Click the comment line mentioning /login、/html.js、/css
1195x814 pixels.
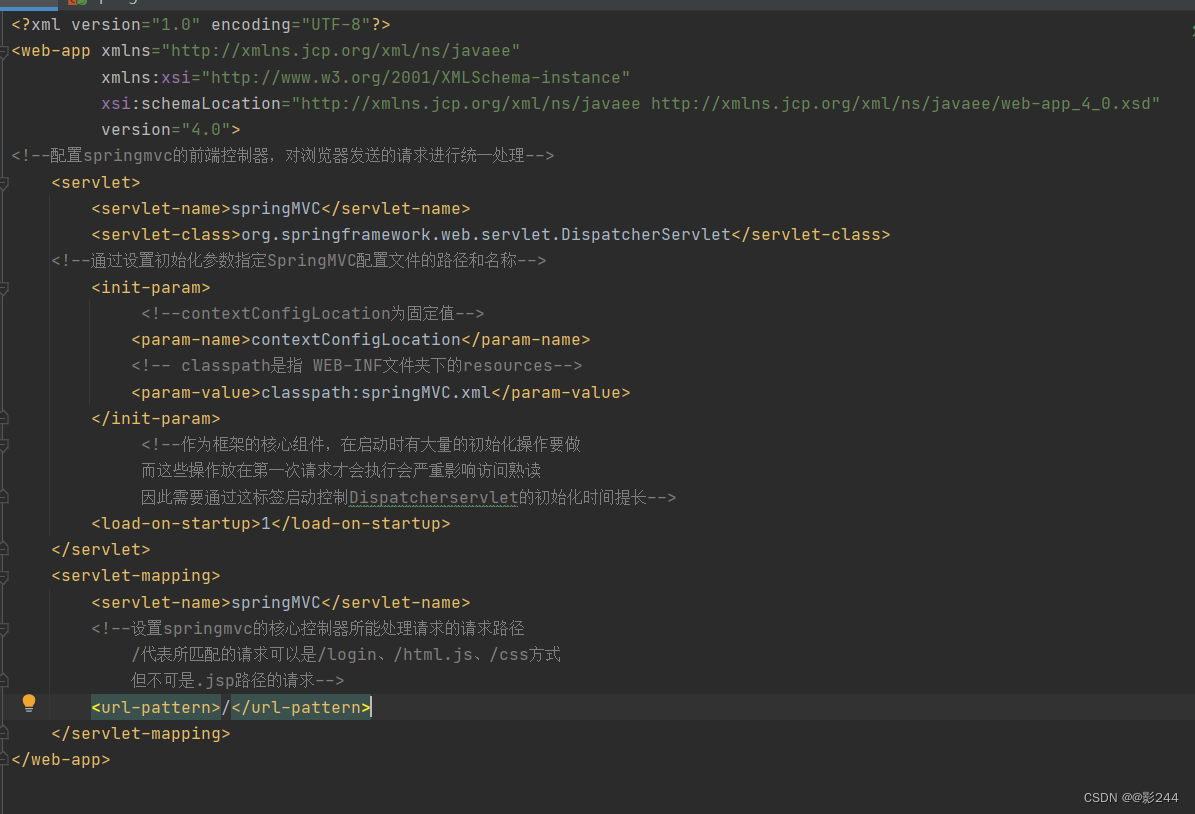346,655
